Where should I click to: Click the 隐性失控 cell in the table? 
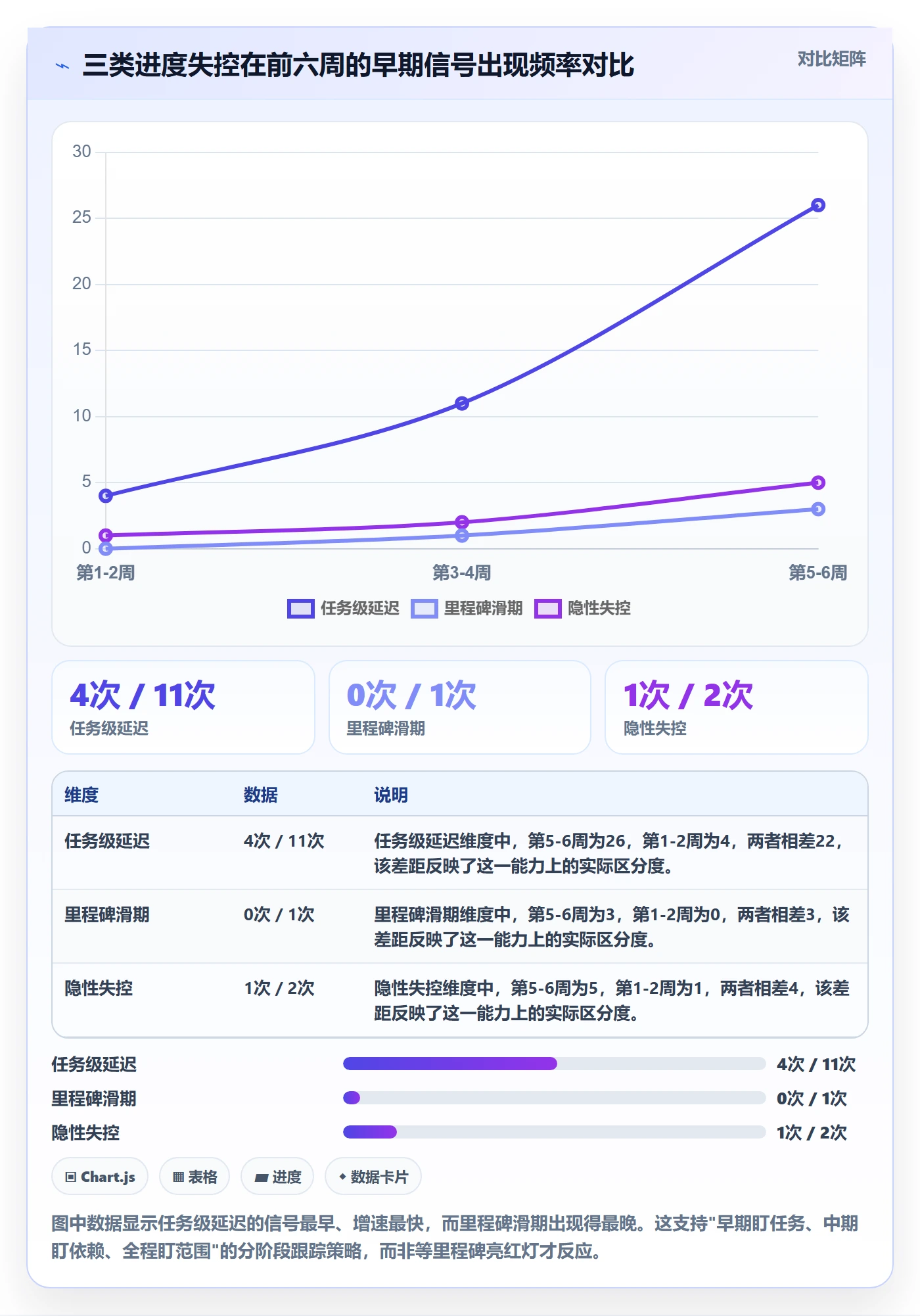coord(99,988)
